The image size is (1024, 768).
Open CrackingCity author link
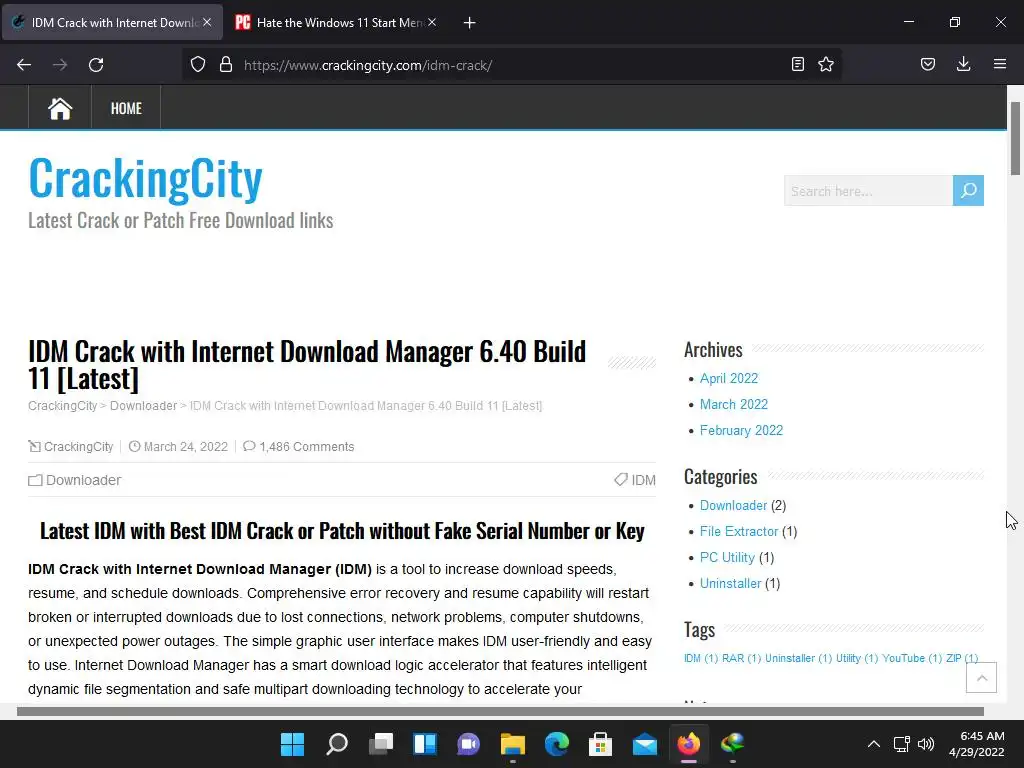click(x=78, y=447)
